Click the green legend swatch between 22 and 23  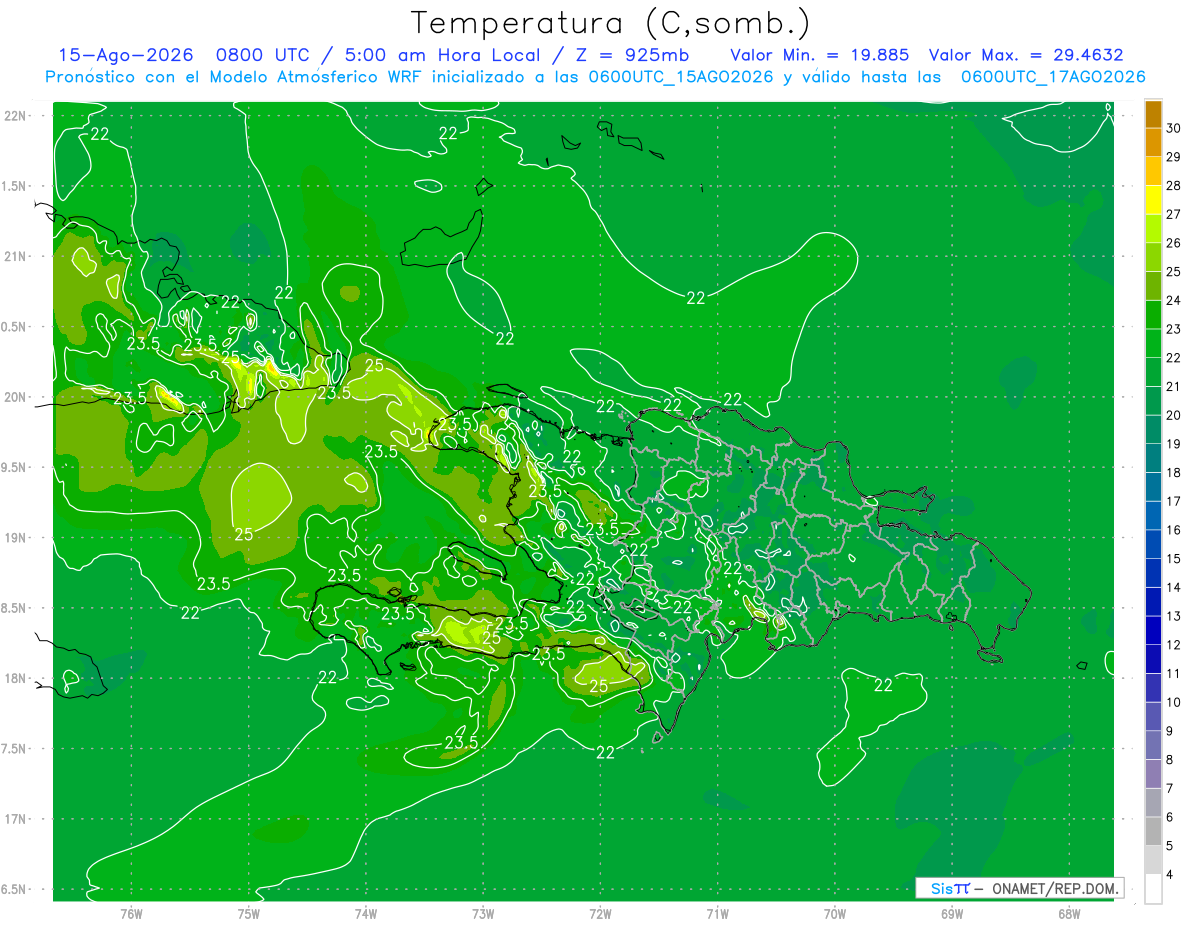tap(1153, 343)
